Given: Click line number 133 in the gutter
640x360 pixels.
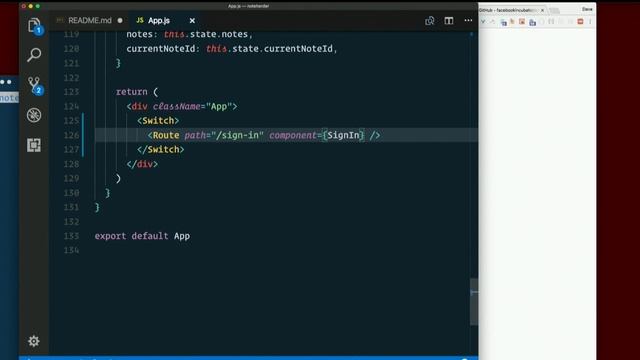Looking at the screenshot, I should tap(71, 236).
